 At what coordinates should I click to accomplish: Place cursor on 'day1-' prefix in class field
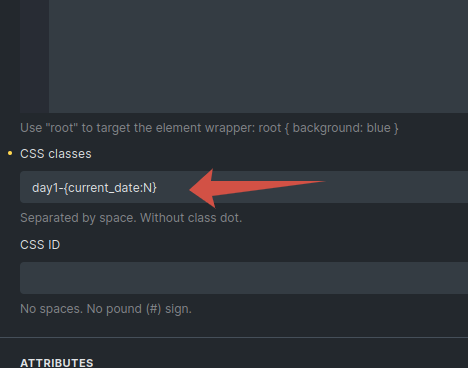(48, 188)
